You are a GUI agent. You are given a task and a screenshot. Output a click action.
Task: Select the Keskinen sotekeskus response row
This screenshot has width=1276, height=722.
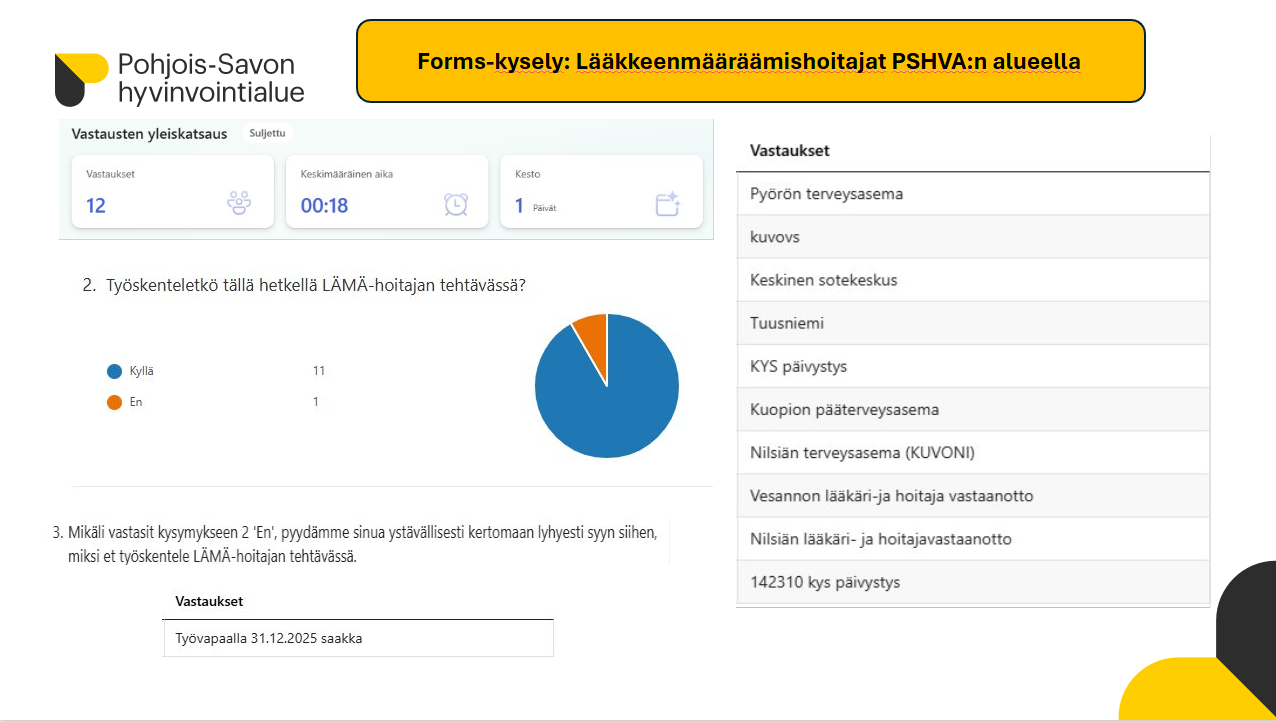click(972, 280)
